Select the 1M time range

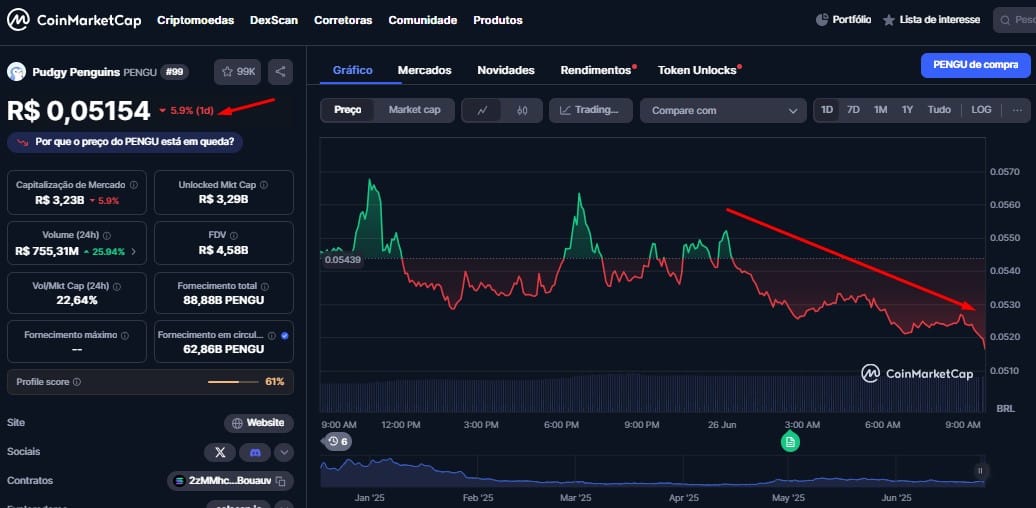coord(880,110)
